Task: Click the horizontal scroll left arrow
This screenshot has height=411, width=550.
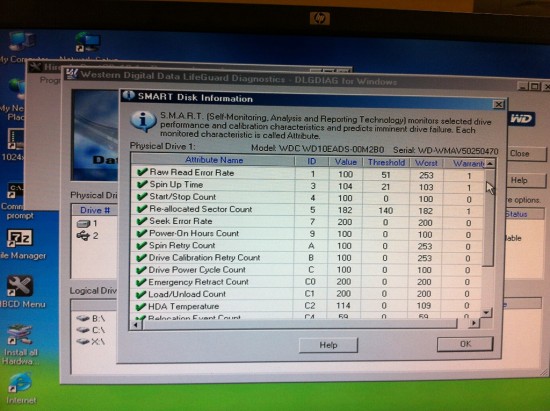Action: tap(136, 325)
